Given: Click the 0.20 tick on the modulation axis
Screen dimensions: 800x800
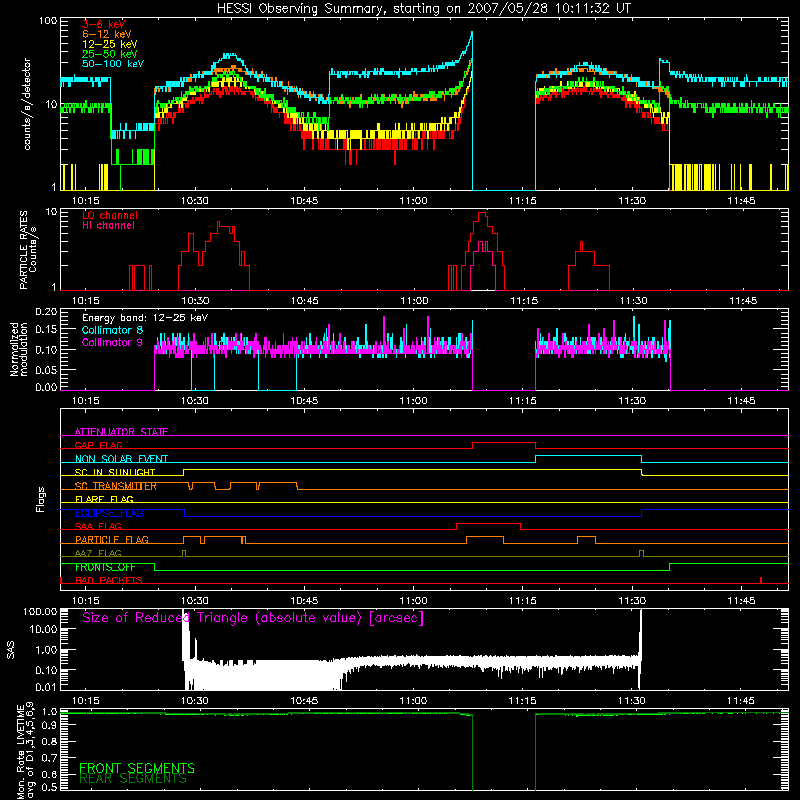Looking at the screenshot, I should tap(46, 311).
